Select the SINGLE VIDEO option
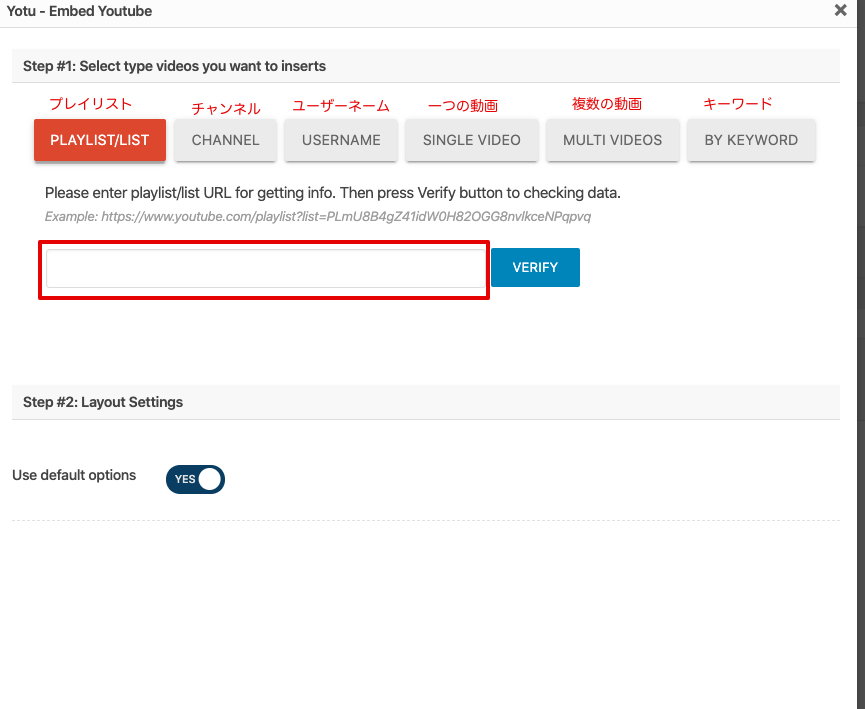The width and height of the screenshot is (865, 709). coord(472,140)
